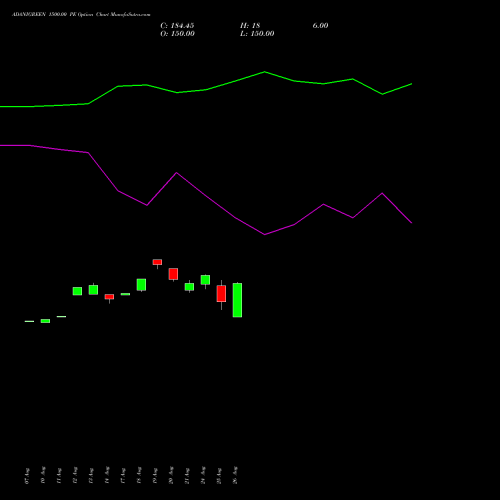This screenshot has width=500, height=500.
Task: Click the 17 Aug date axis label
Action: (123, 476)
